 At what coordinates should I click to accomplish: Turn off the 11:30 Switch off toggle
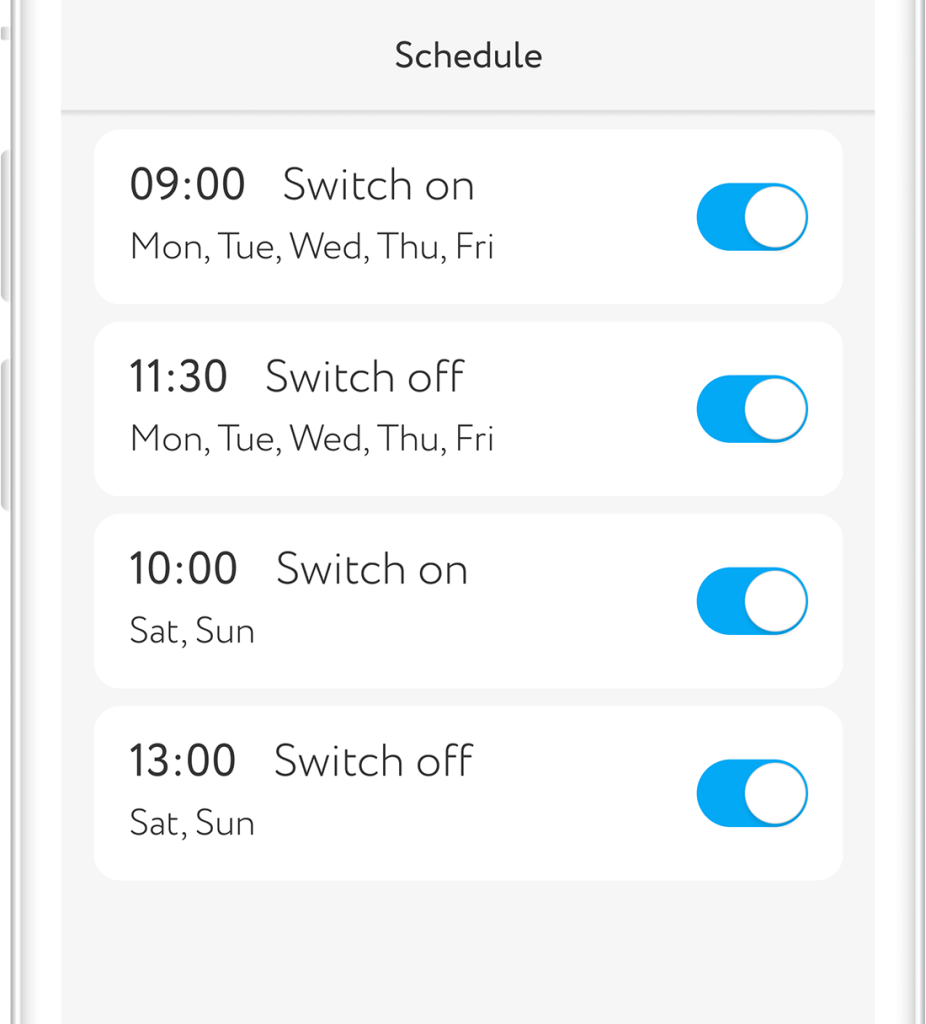752,409
